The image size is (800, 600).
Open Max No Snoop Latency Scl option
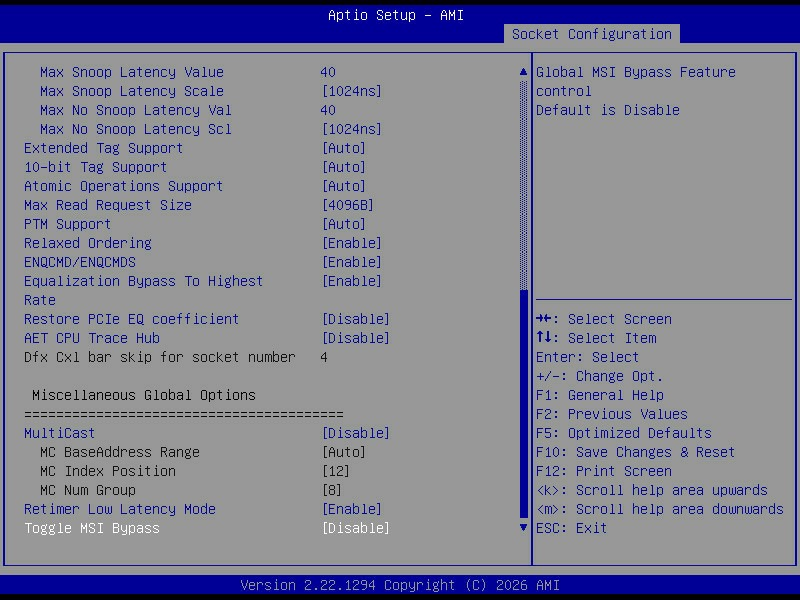click(352, 129)
